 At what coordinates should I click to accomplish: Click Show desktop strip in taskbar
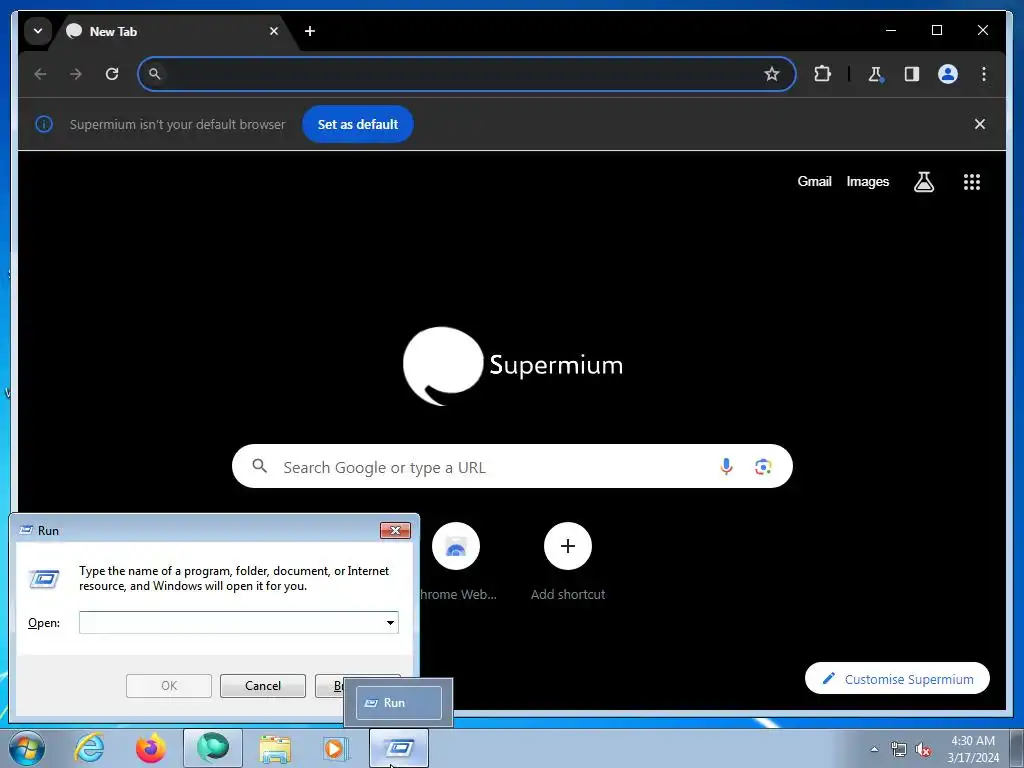[x=1017, y=748]
